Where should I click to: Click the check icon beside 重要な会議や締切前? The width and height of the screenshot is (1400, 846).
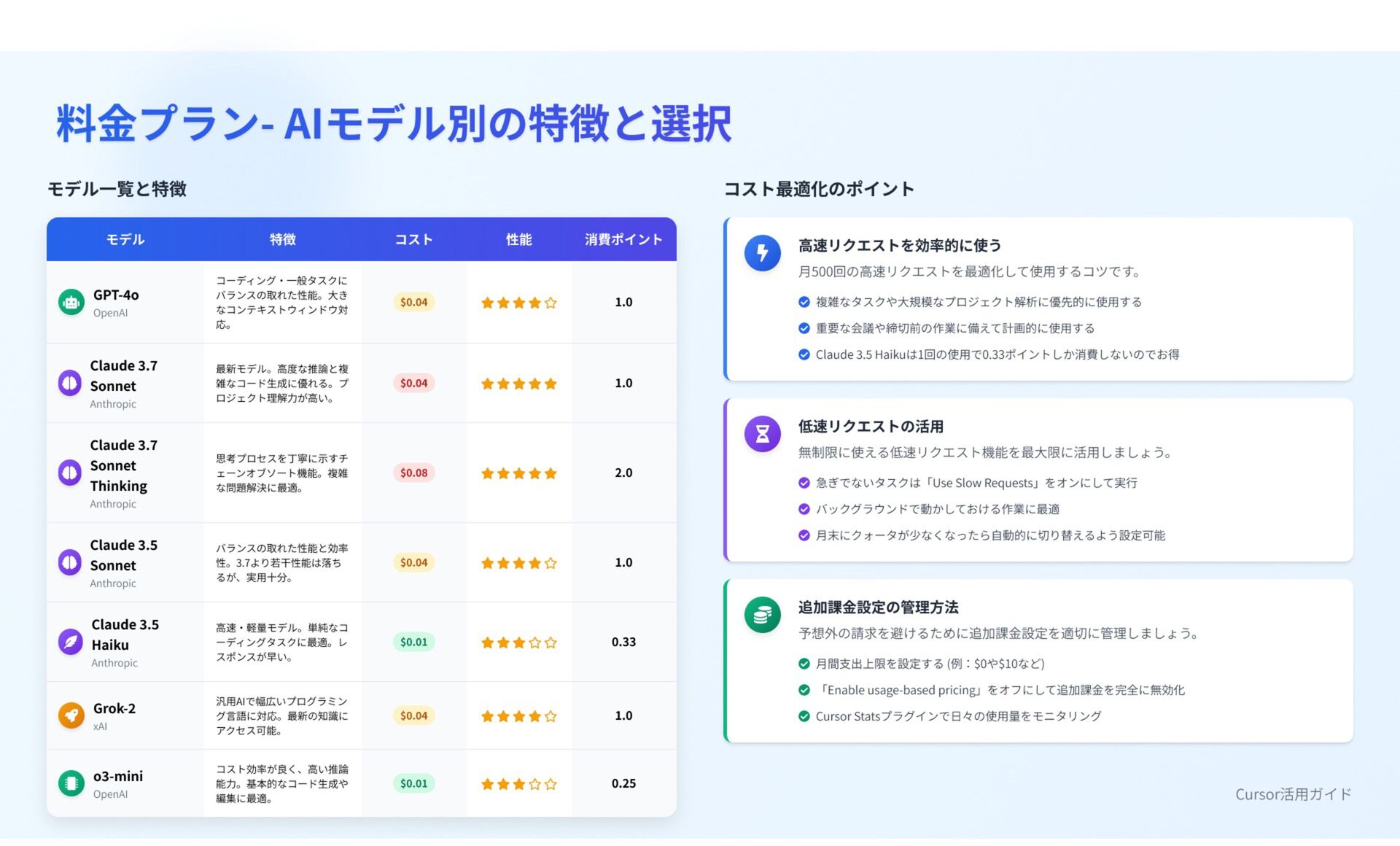[804, 328]
